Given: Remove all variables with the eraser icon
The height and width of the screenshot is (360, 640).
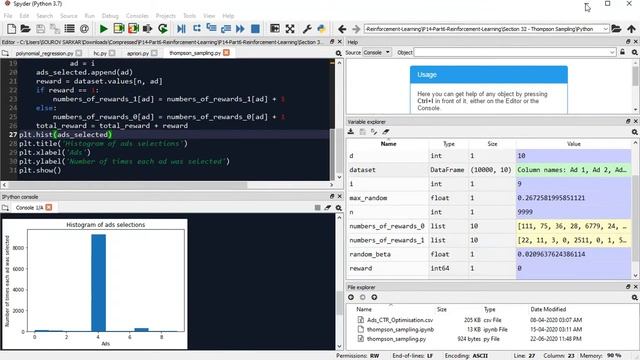Looking at the screenshot, I should (386, 131).
